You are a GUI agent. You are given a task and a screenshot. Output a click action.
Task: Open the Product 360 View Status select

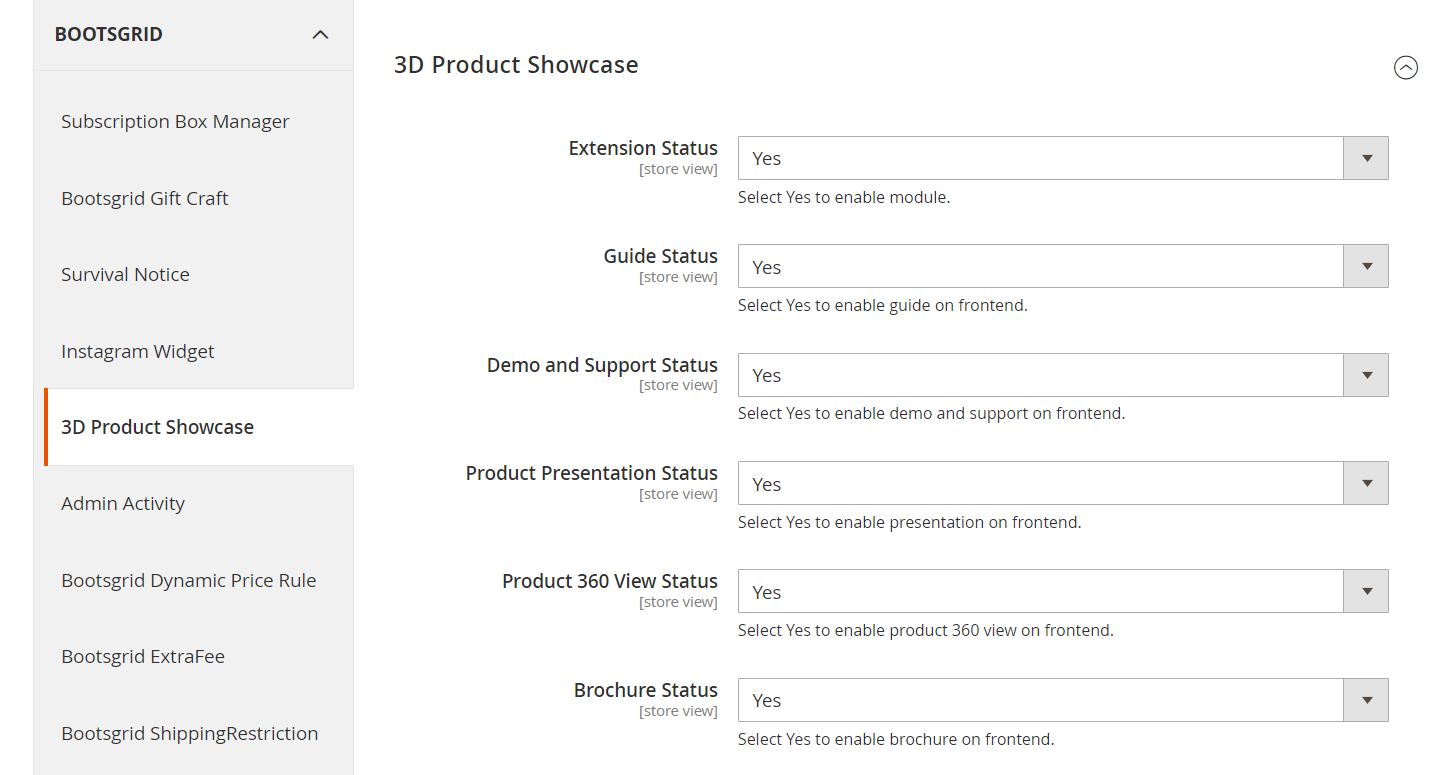(x=1063, y=591)
